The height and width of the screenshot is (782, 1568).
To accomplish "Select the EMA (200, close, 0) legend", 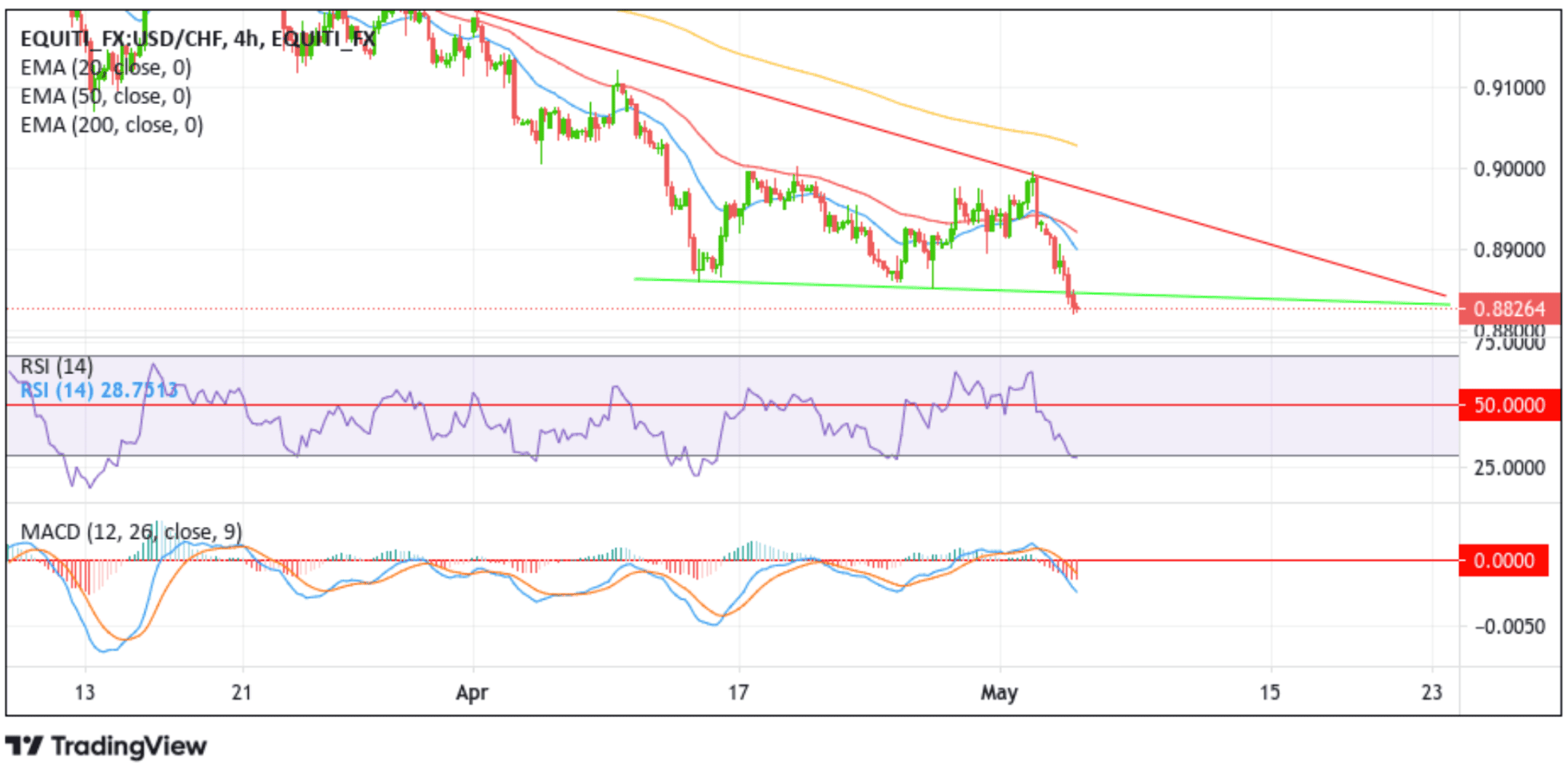I will click(112, 125).
